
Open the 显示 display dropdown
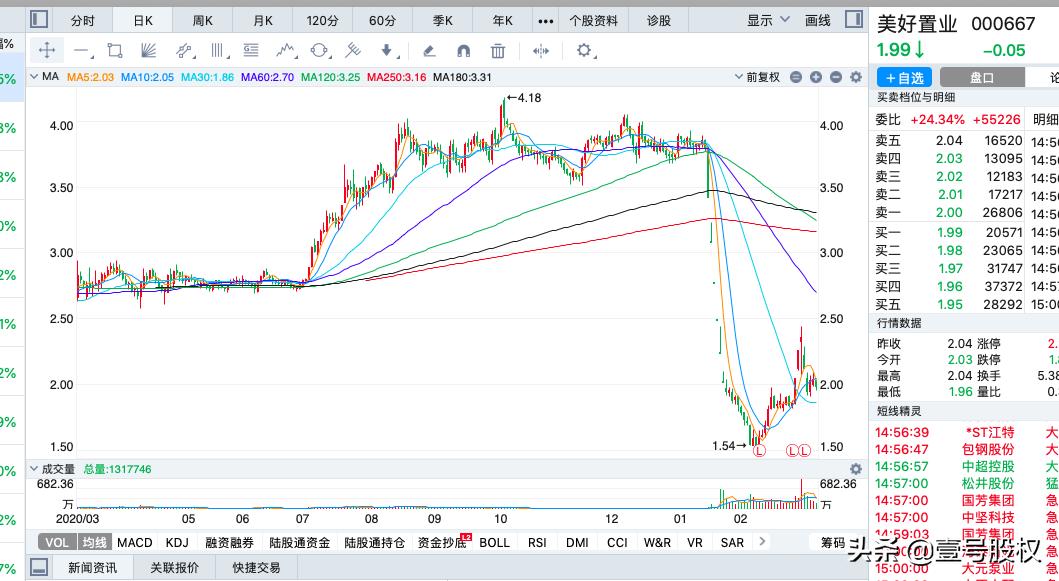(x=765, y=19)
